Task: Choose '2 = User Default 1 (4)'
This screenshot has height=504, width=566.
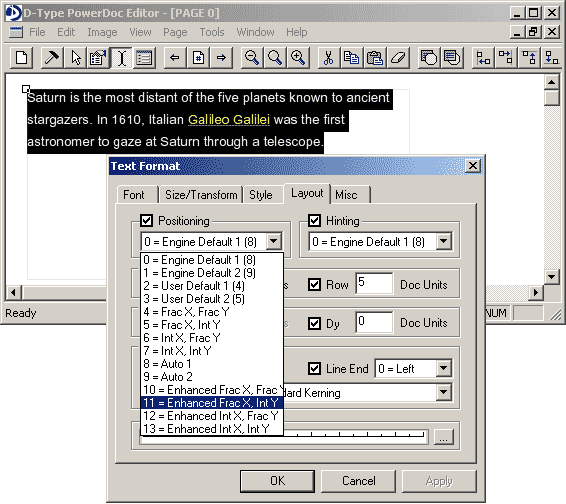Action: click(212, 286)
